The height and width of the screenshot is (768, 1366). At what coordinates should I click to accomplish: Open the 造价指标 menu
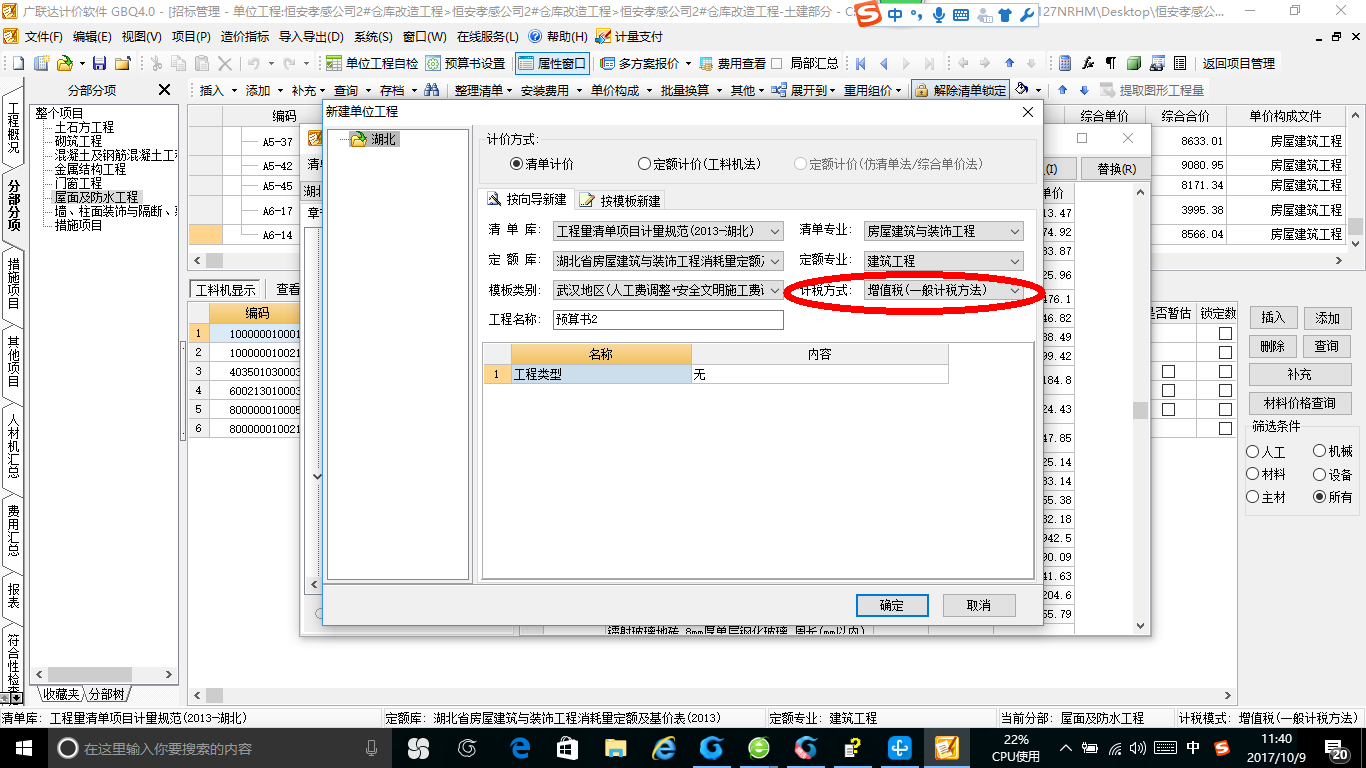coord(244,37)
